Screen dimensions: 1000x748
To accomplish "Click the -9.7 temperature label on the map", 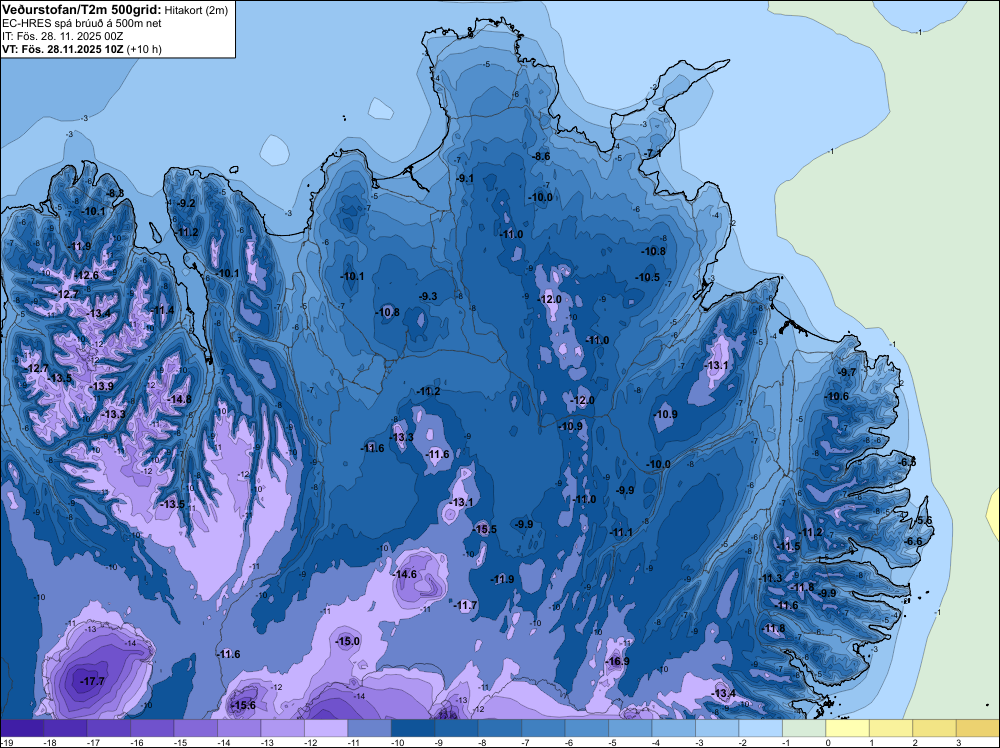I will 848,372.
